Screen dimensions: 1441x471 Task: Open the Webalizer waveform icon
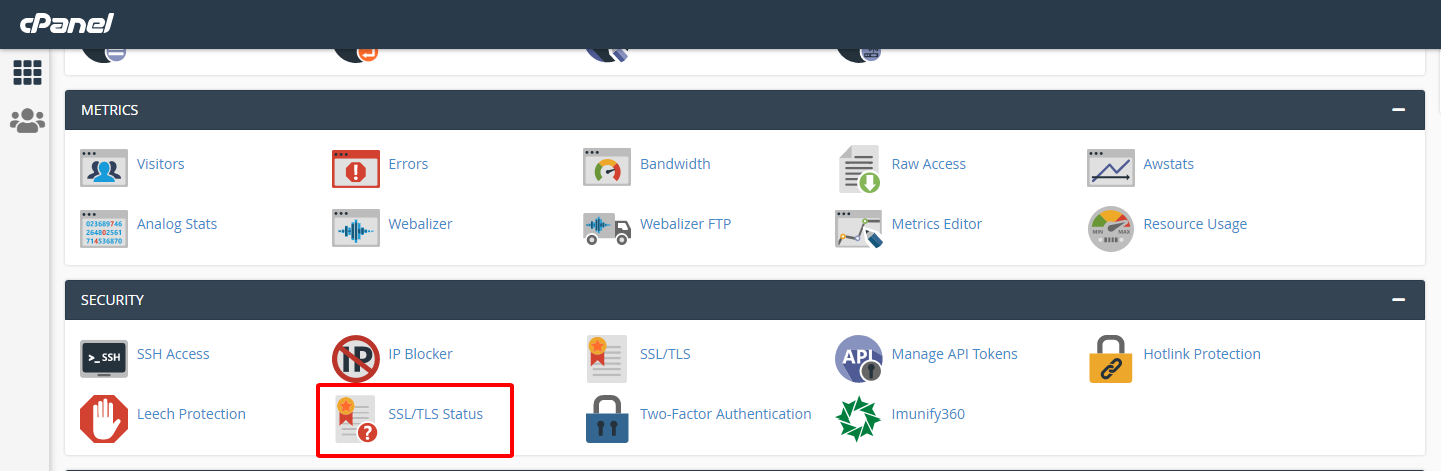[x=356, y=228]
